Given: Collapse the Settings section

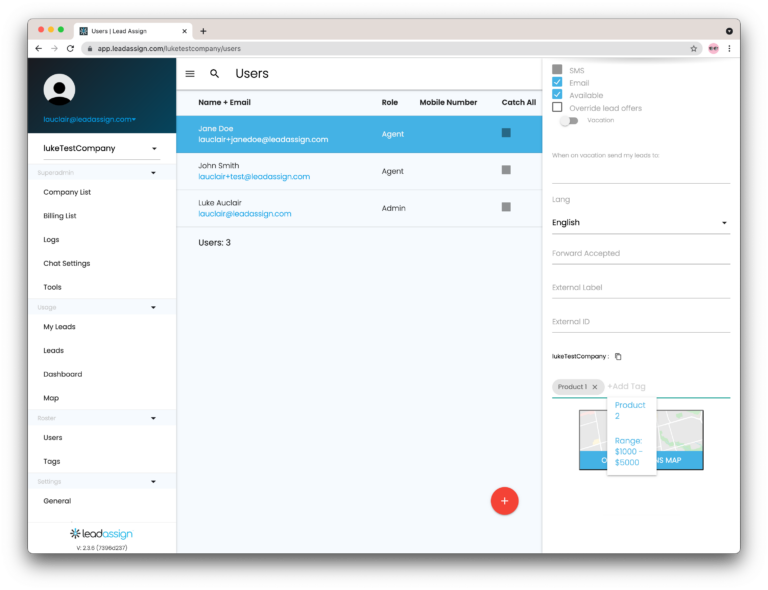Looking at the screenshot, I should click(x=153, y=482).
